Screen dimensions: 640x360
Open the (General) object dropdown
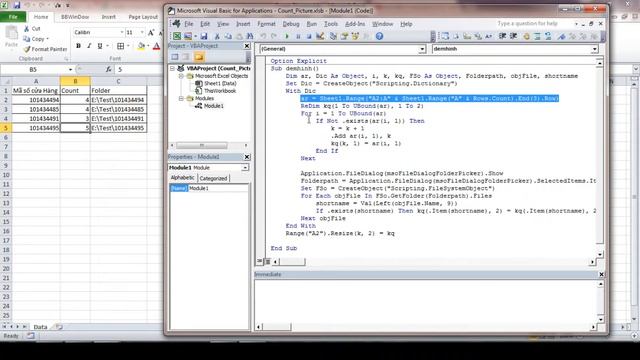coord(422,49)
